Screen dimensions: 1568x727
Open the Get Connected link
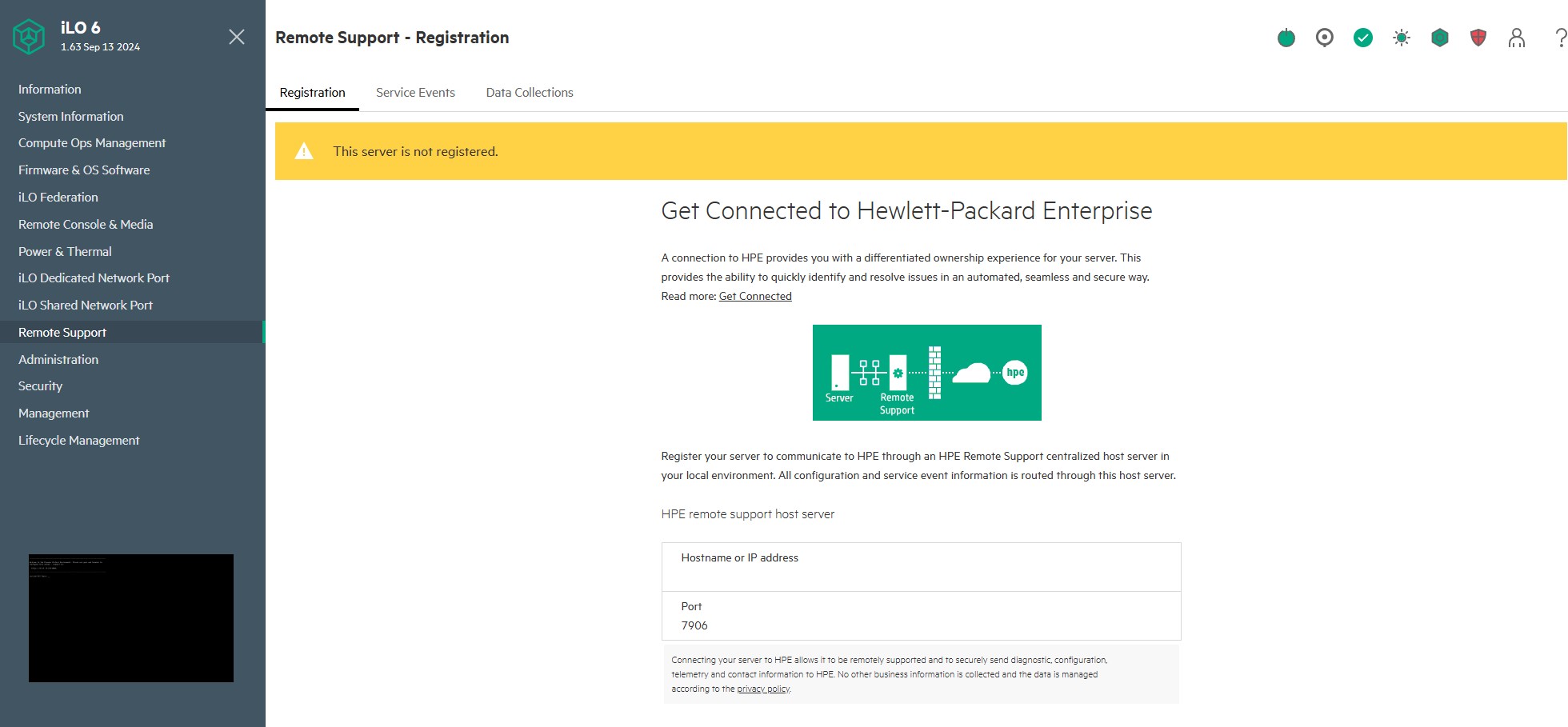pyautogui.click(x=755, y=296)
